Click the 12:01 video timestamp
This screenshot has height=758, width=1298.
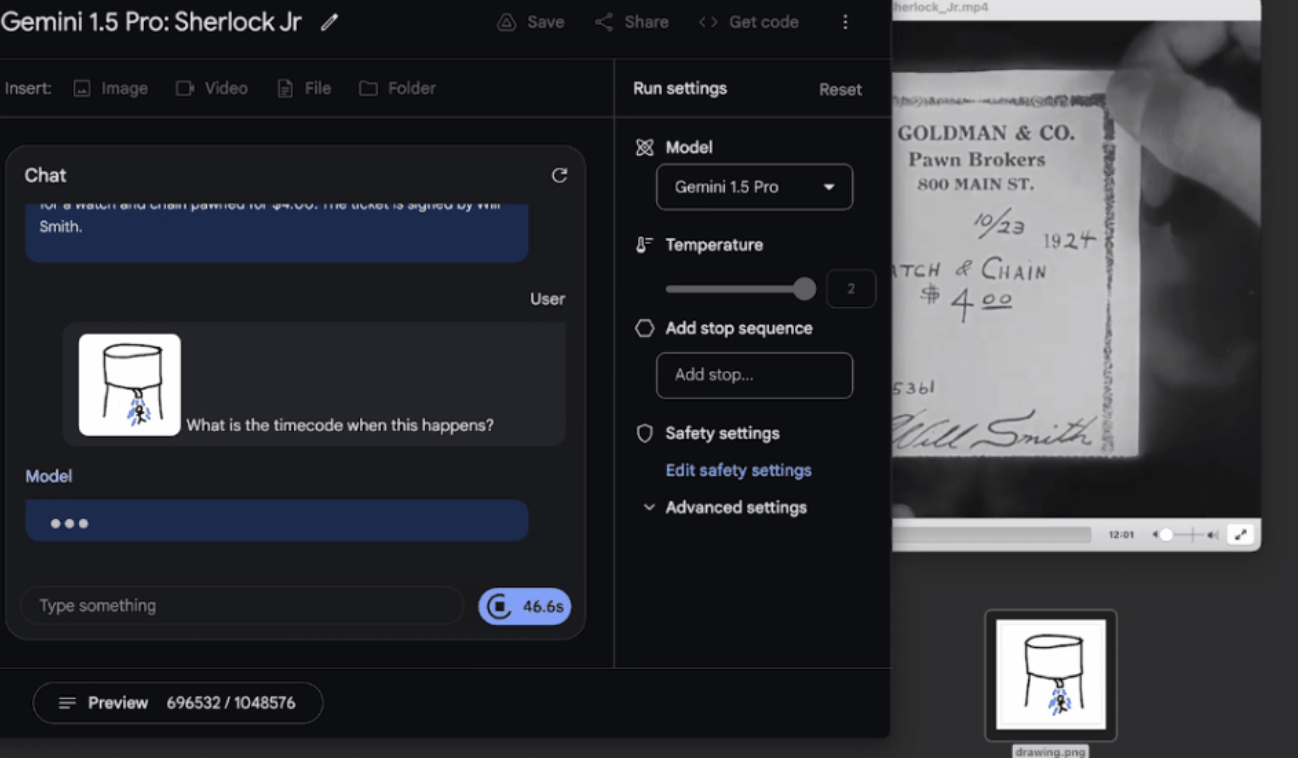coord(1121,535)
